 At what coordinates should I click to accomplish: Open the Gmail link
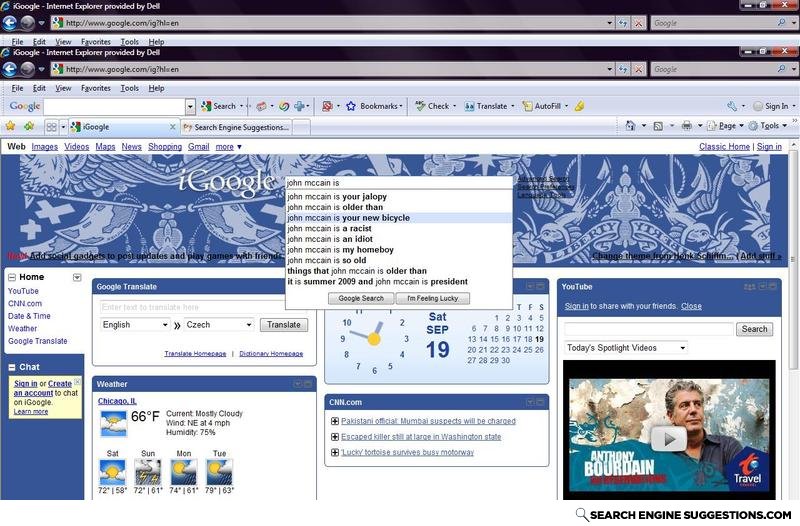coord(198,147)
